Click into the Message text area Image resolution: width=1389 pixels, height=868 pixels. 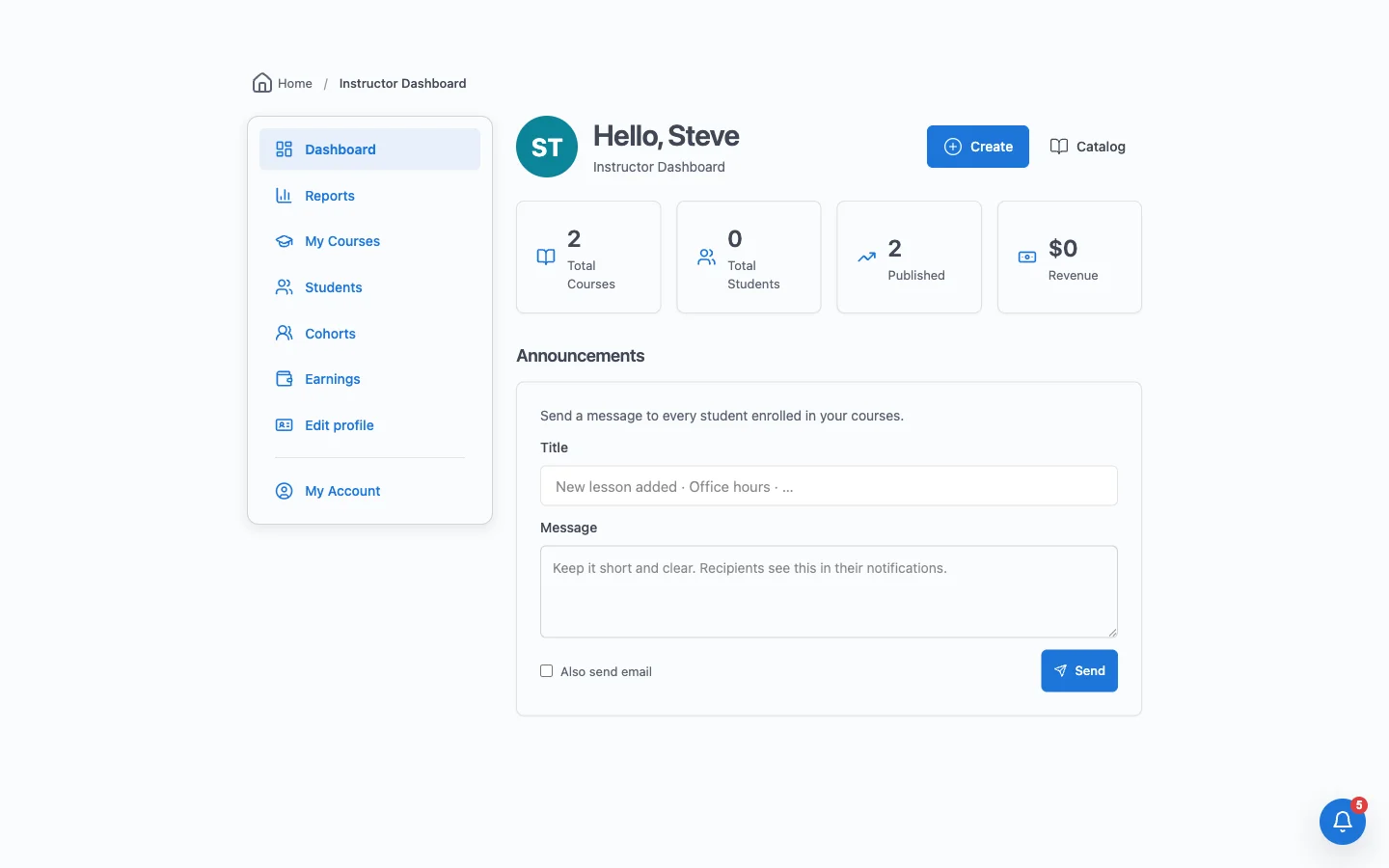coord(829,591)
